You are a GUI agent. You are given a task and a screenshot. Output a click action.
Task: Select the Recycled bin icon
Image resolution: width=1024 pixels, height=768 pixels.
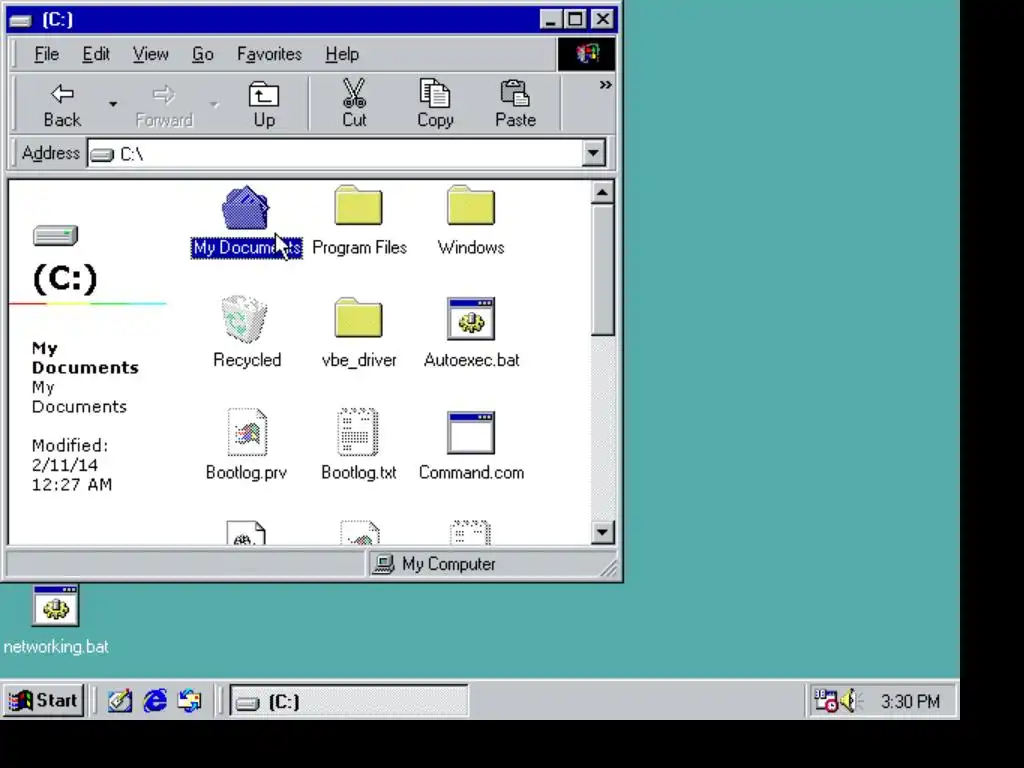tap(244, 319)
